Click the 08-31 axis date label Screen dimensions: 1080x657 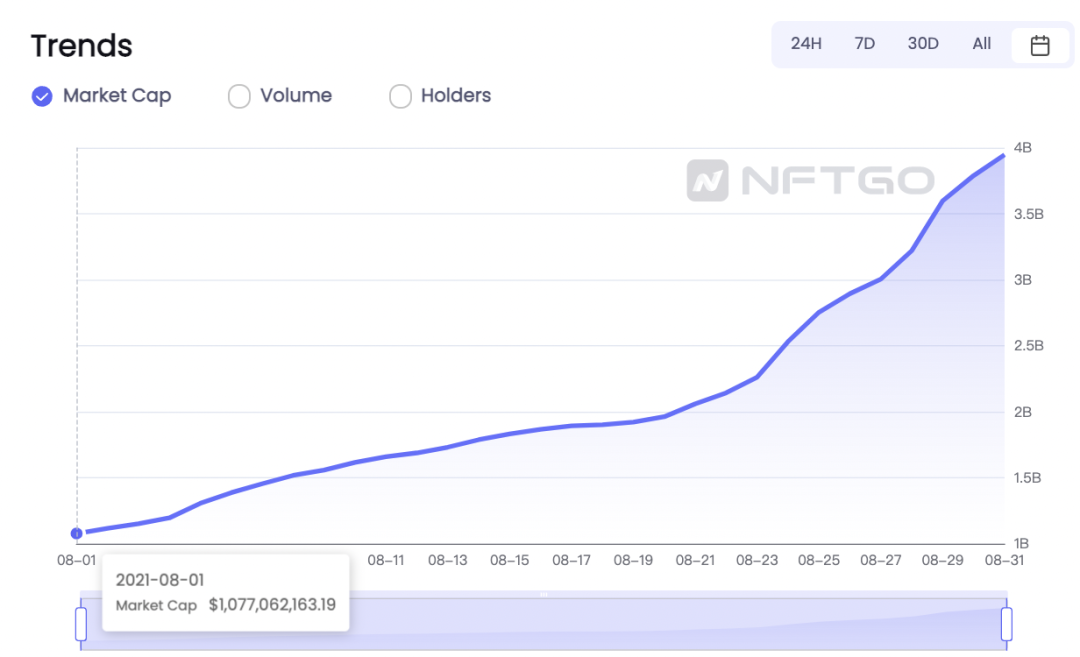(1004, 561)
